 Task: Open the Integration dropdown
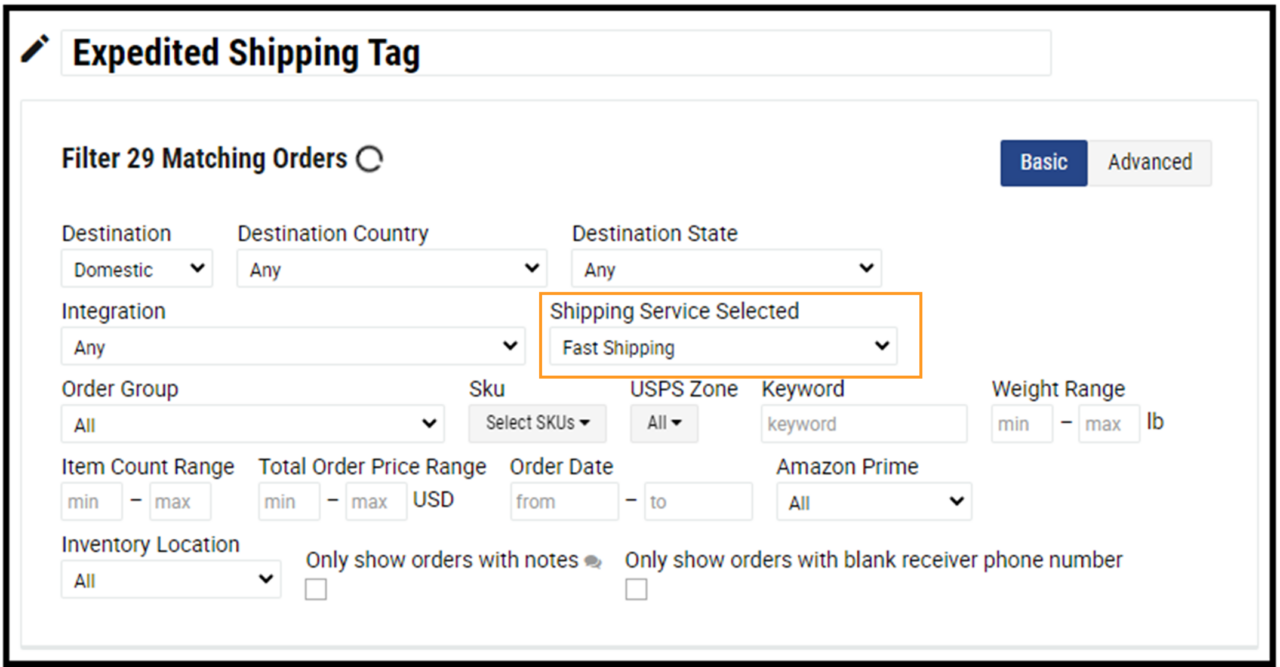(x=293, y=346)
